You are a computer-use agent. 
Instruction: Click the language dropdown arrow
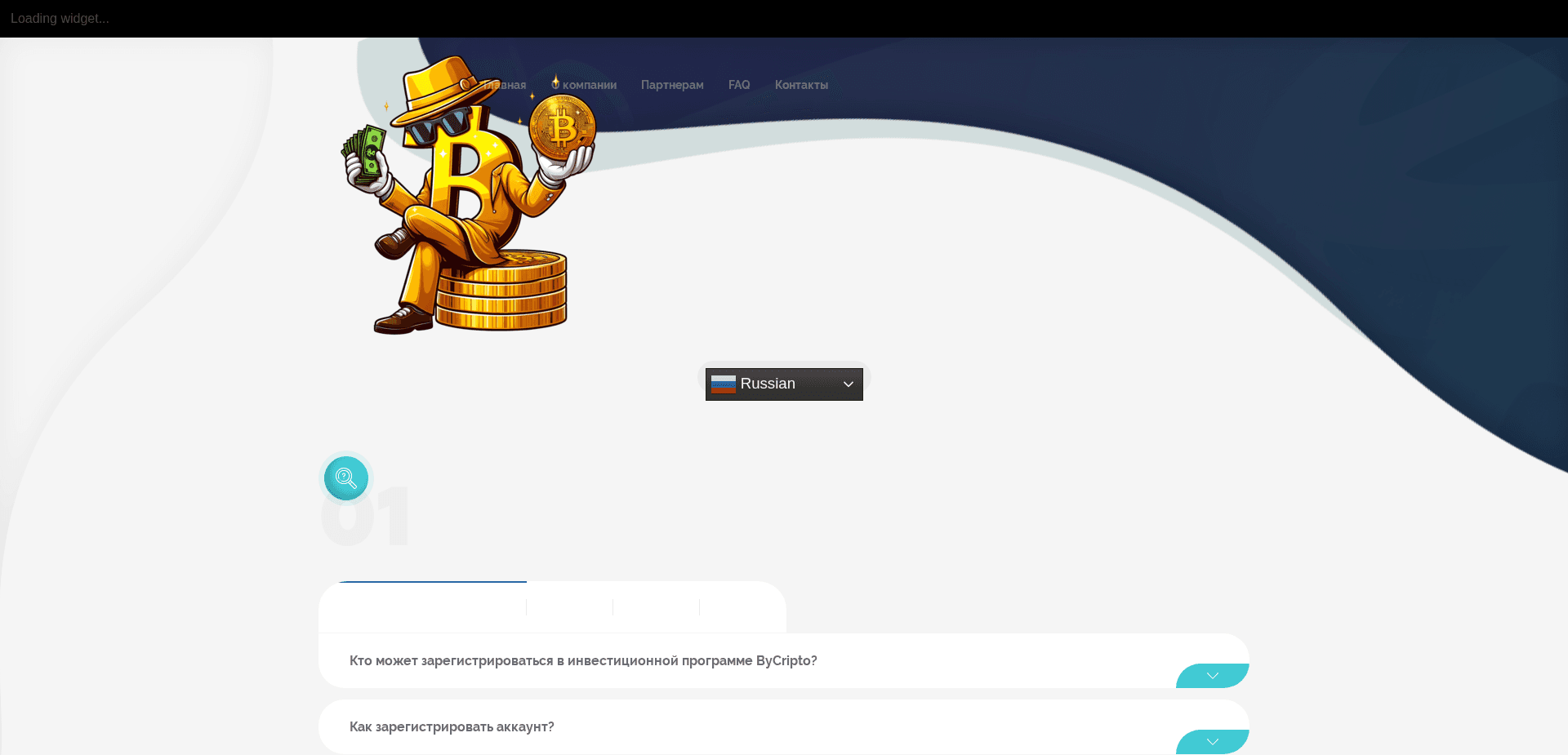(x=848, y=384)
